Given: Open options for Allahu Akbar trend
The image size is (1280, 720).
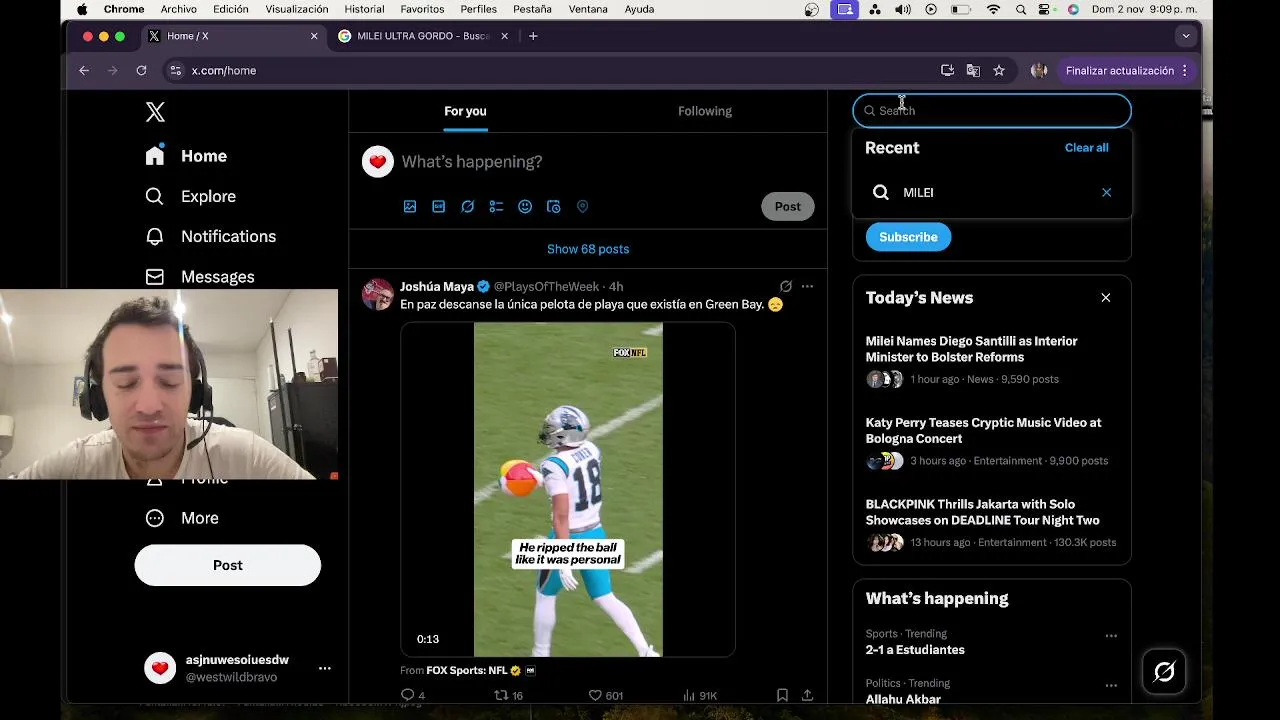Looking at the screenshot, I should 1111,686.
